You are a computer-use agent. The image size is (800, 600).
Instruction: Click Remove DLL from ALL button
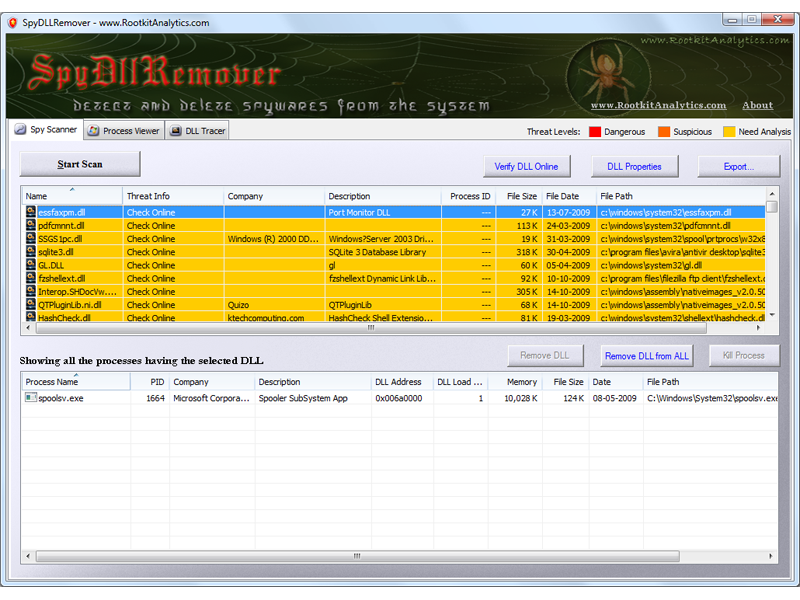click(x=646, y=356)
